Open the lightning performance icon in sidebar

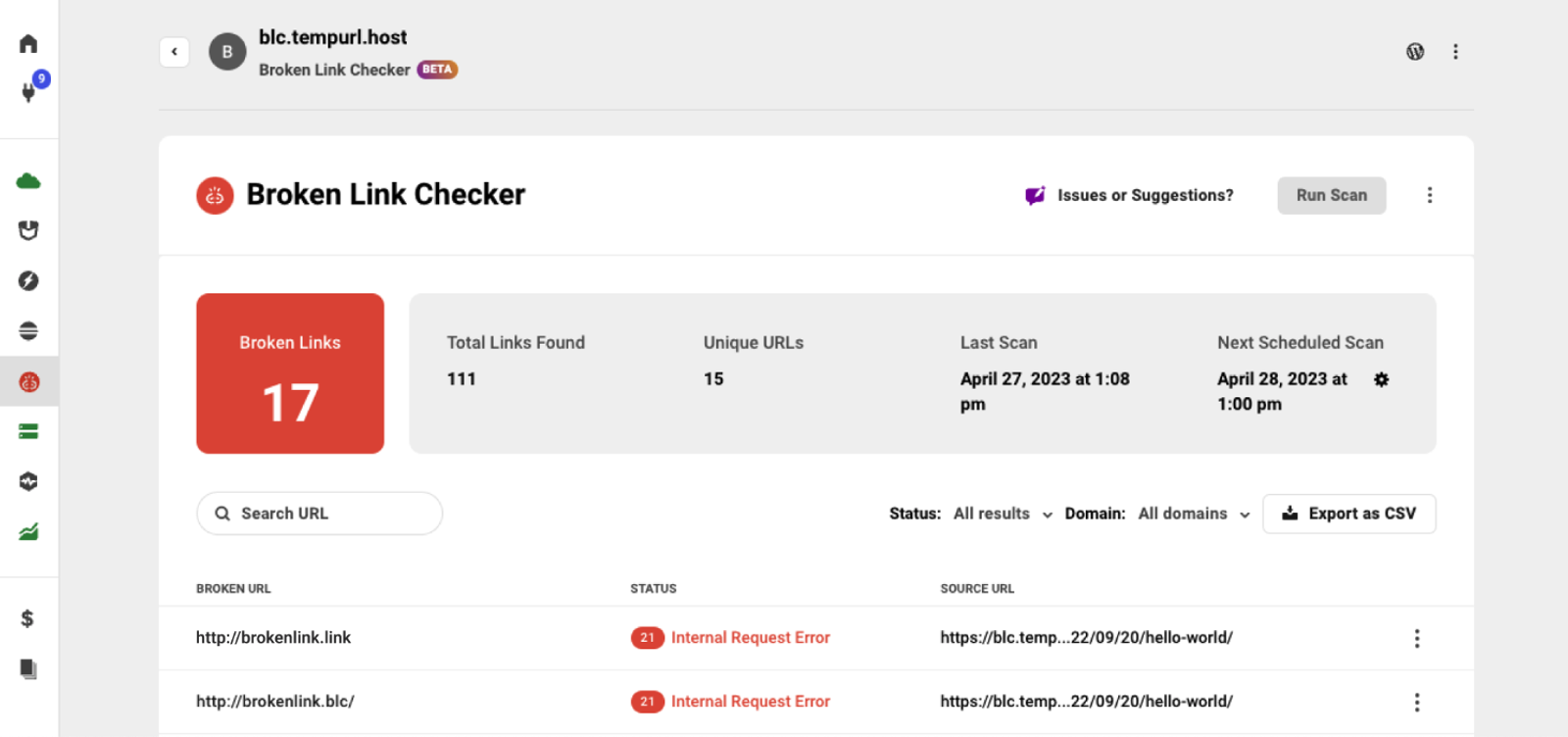click(28, 281)
